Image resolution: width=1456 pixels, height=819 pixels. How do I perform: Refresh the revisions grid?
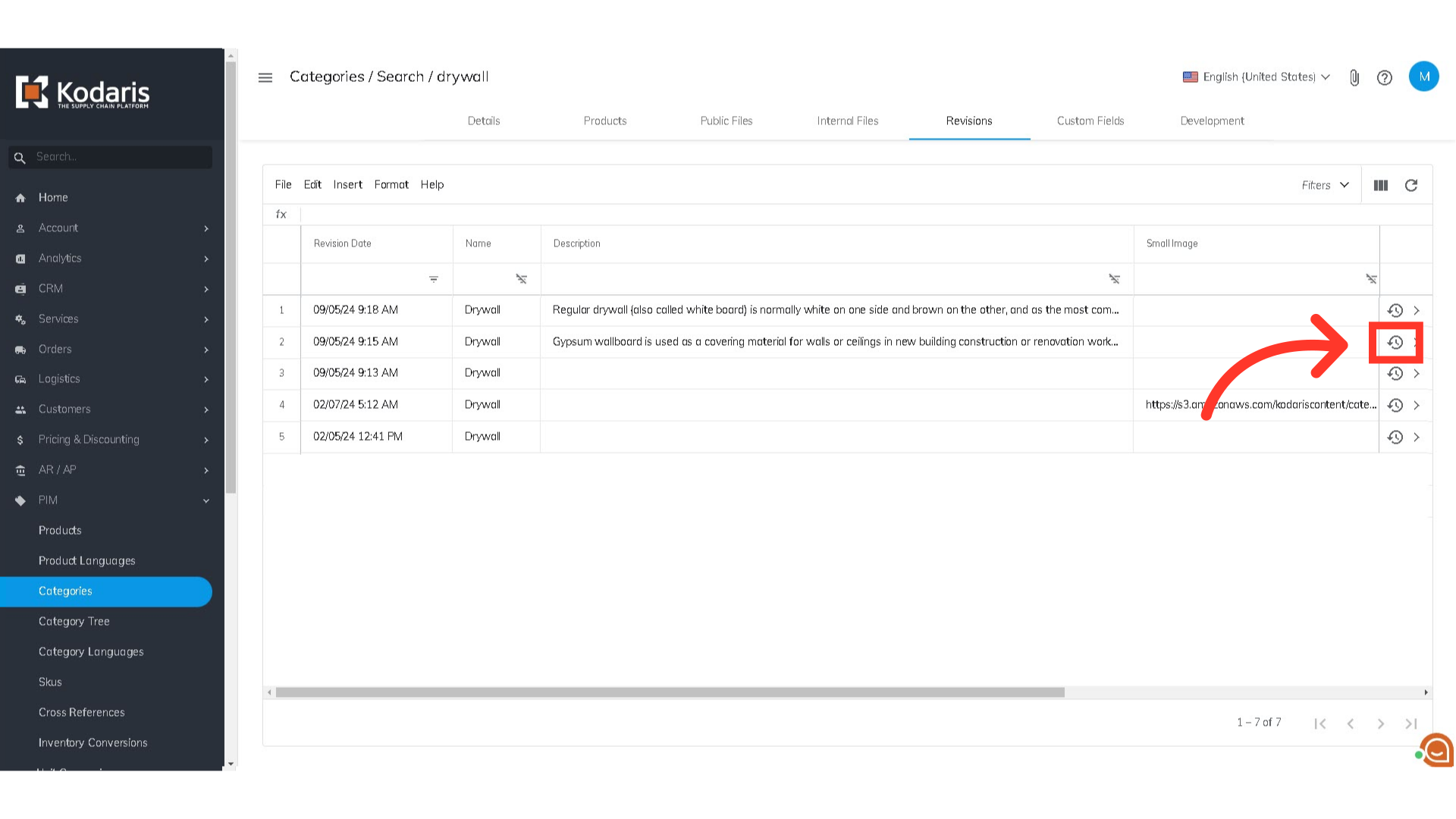click(x=1410, y=185)
